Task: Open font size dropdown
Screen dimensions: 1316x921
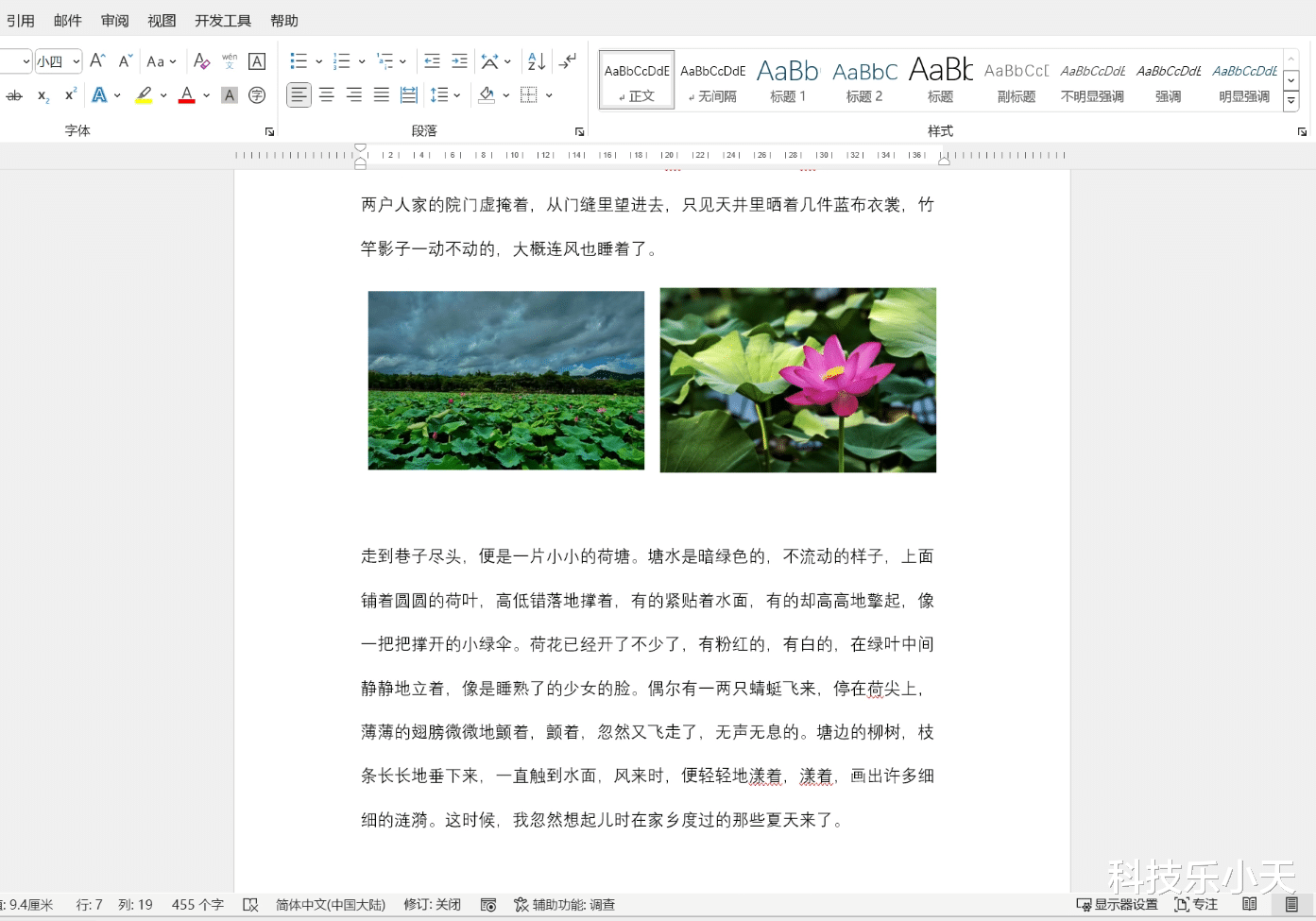Action: click(x=76, y=61)
